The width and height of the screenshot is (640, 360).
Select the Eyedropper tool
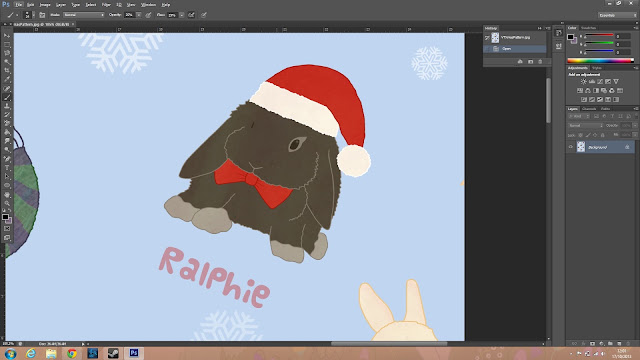(x=7, y=80)
